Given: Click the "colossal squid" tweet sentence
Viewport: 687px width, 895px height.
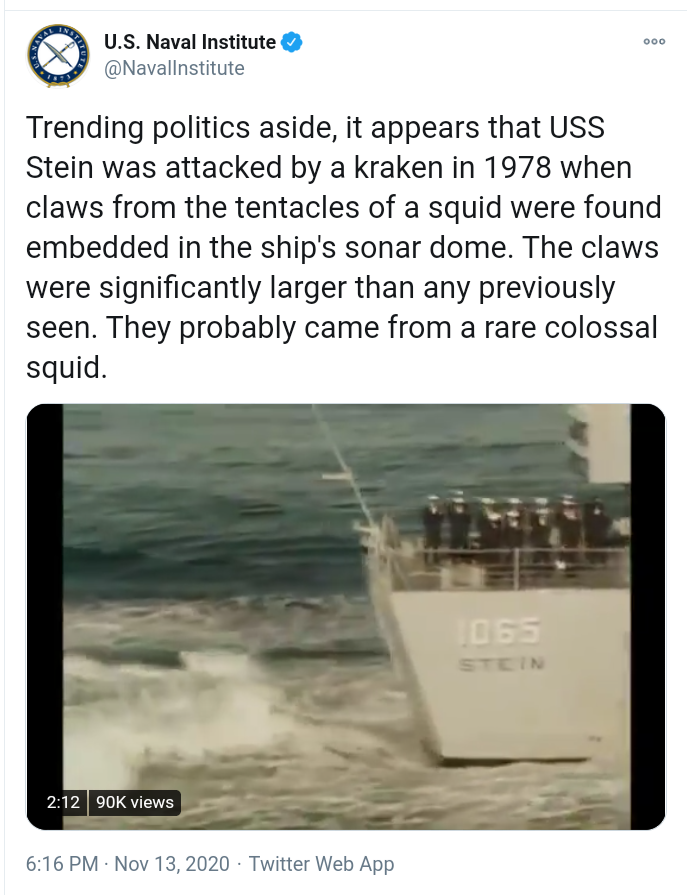Looking at the screenshot, I should (x=342, y=347).
